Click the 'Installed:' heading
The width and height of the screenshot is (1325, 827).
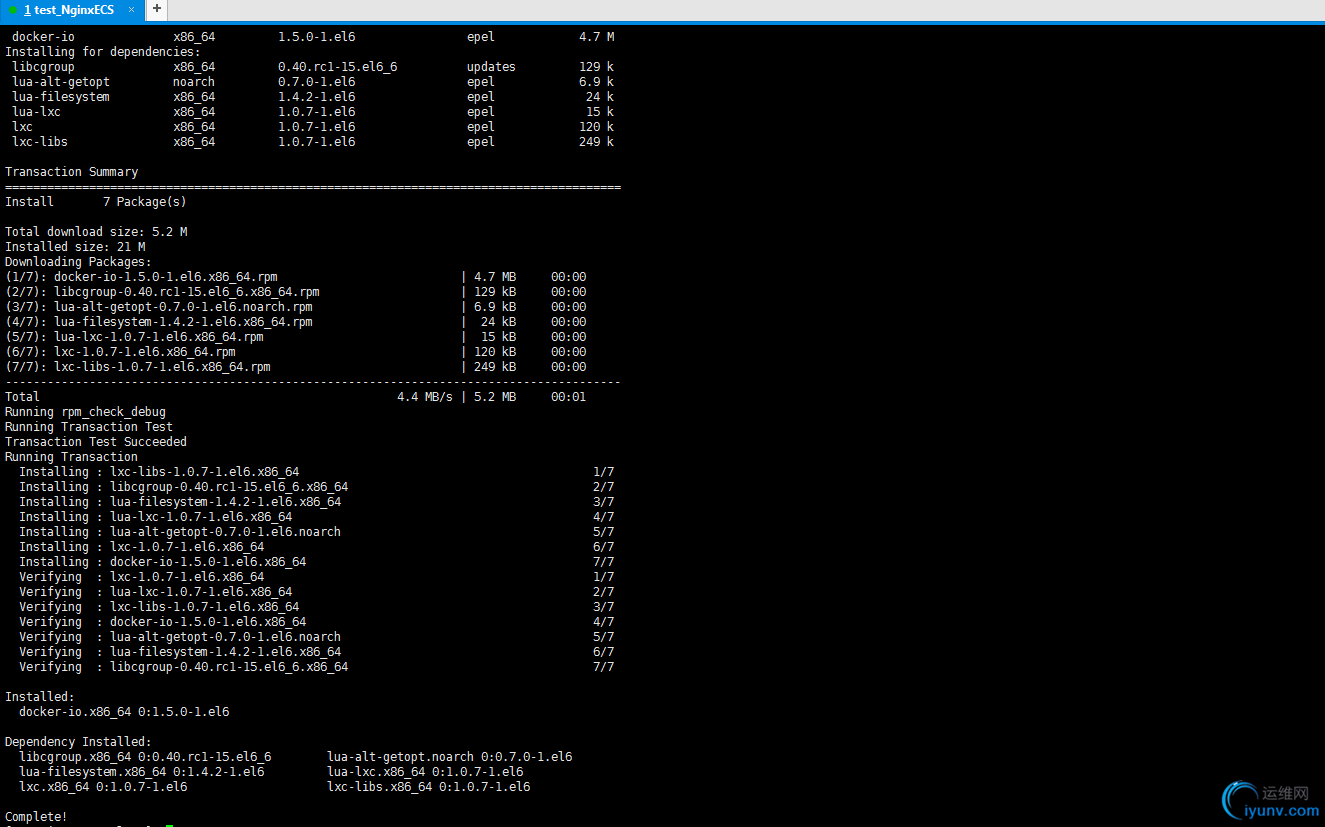40,697
